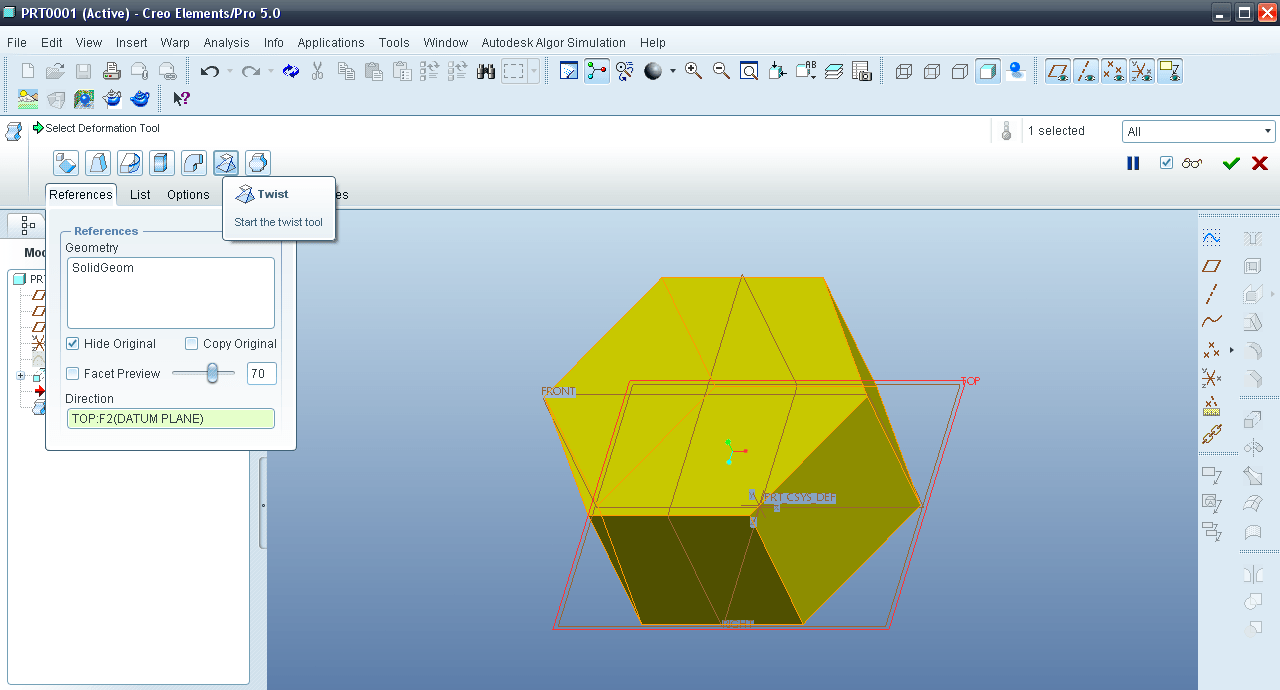Check the Copy Original checkbox
This screenshot has height=690, width=1280.
click(192, 344)
